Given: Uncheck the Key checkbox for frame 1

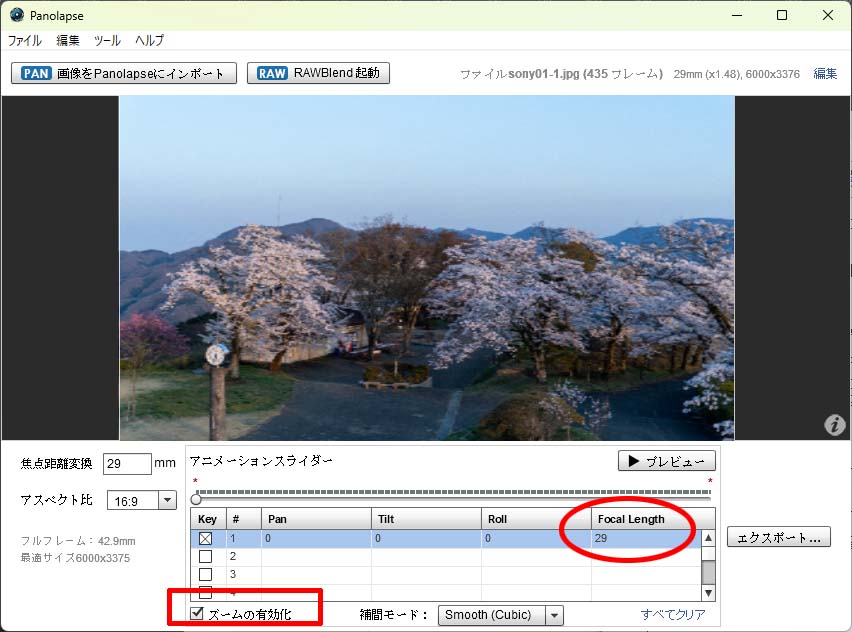Looking at the screenshot, I should click(206, 538).
